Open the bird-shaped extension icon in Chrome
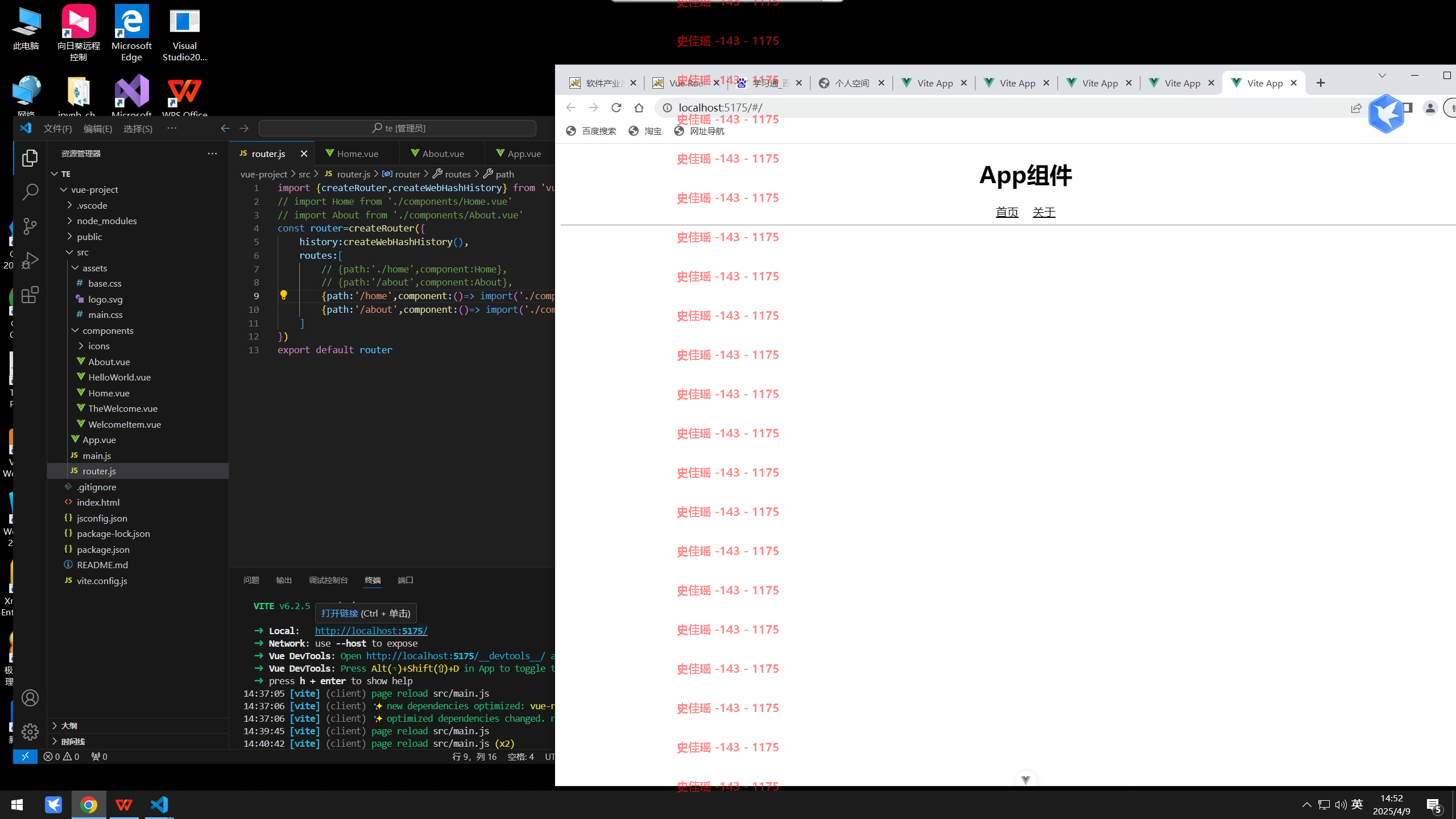1456x819 pixels. coord(1386,114)
